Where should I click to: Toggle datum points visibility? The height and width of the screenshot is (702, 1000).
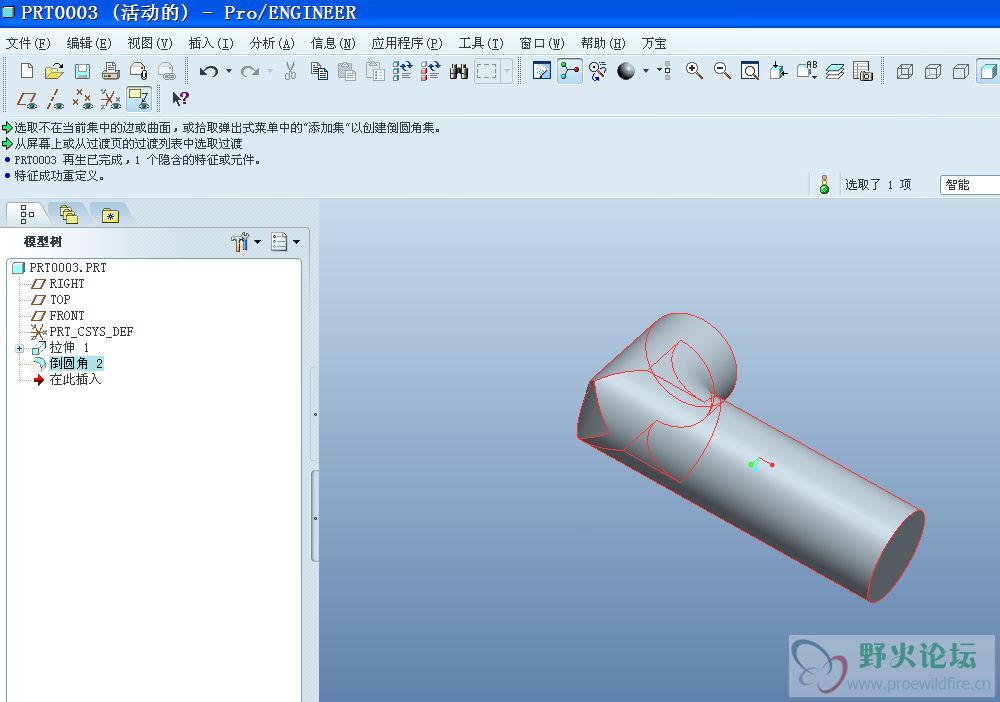(82, 99)
